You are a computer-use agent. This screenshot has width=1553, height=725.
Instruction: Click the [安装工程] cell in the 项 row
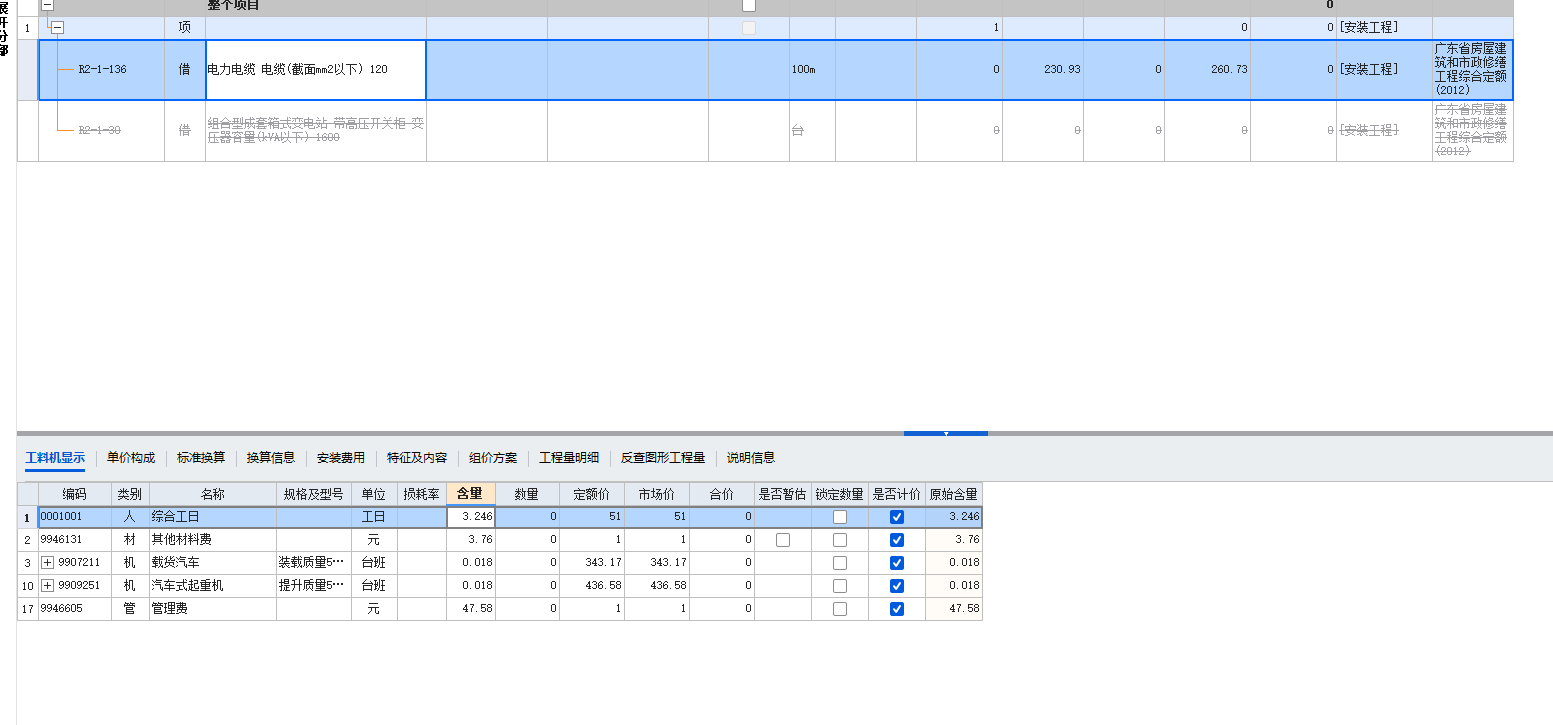point(1384,28)
